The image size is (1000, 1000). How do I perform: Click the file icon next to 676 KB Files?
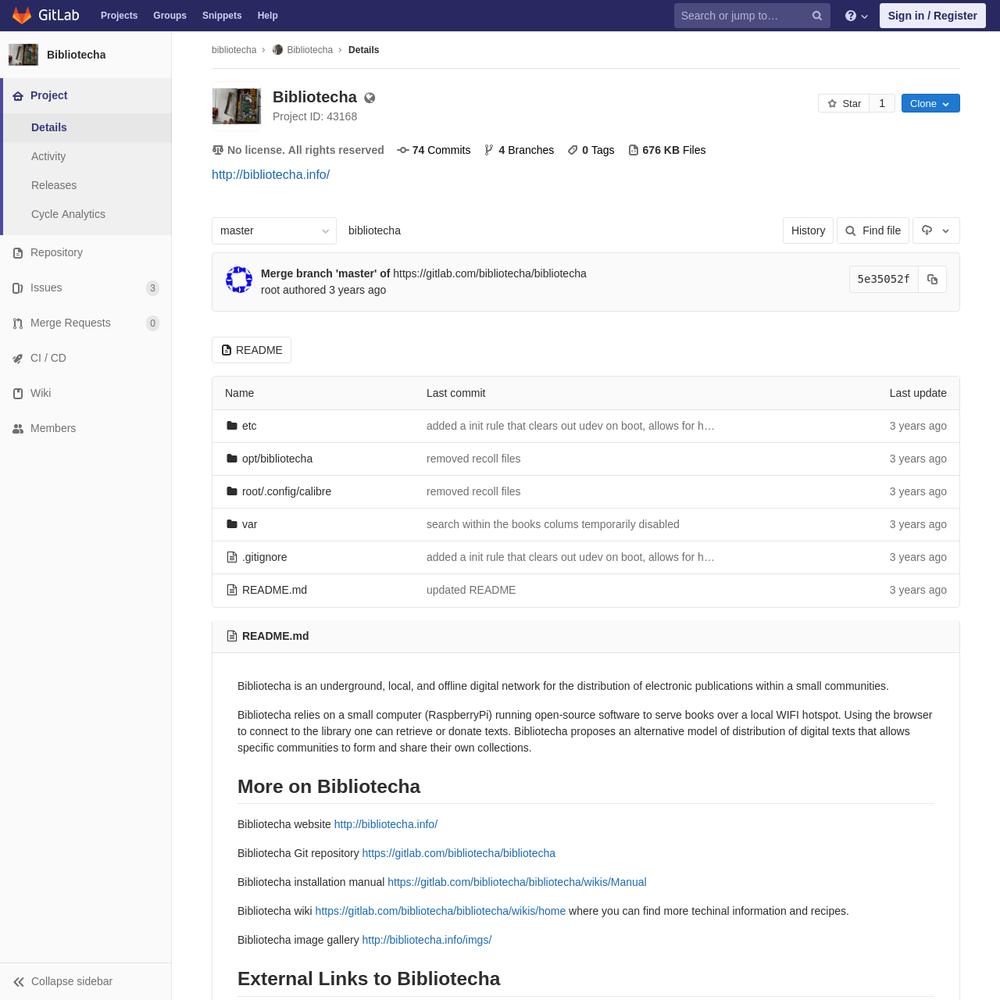[633, 151]
